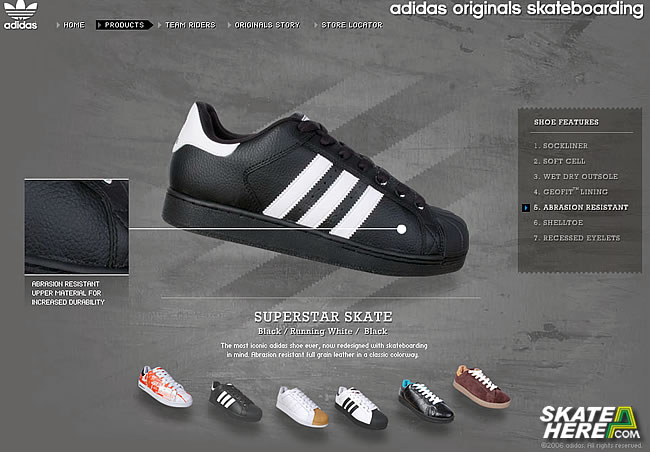Go to the Home page
This screenshot has height=452, width=650.
74,25
